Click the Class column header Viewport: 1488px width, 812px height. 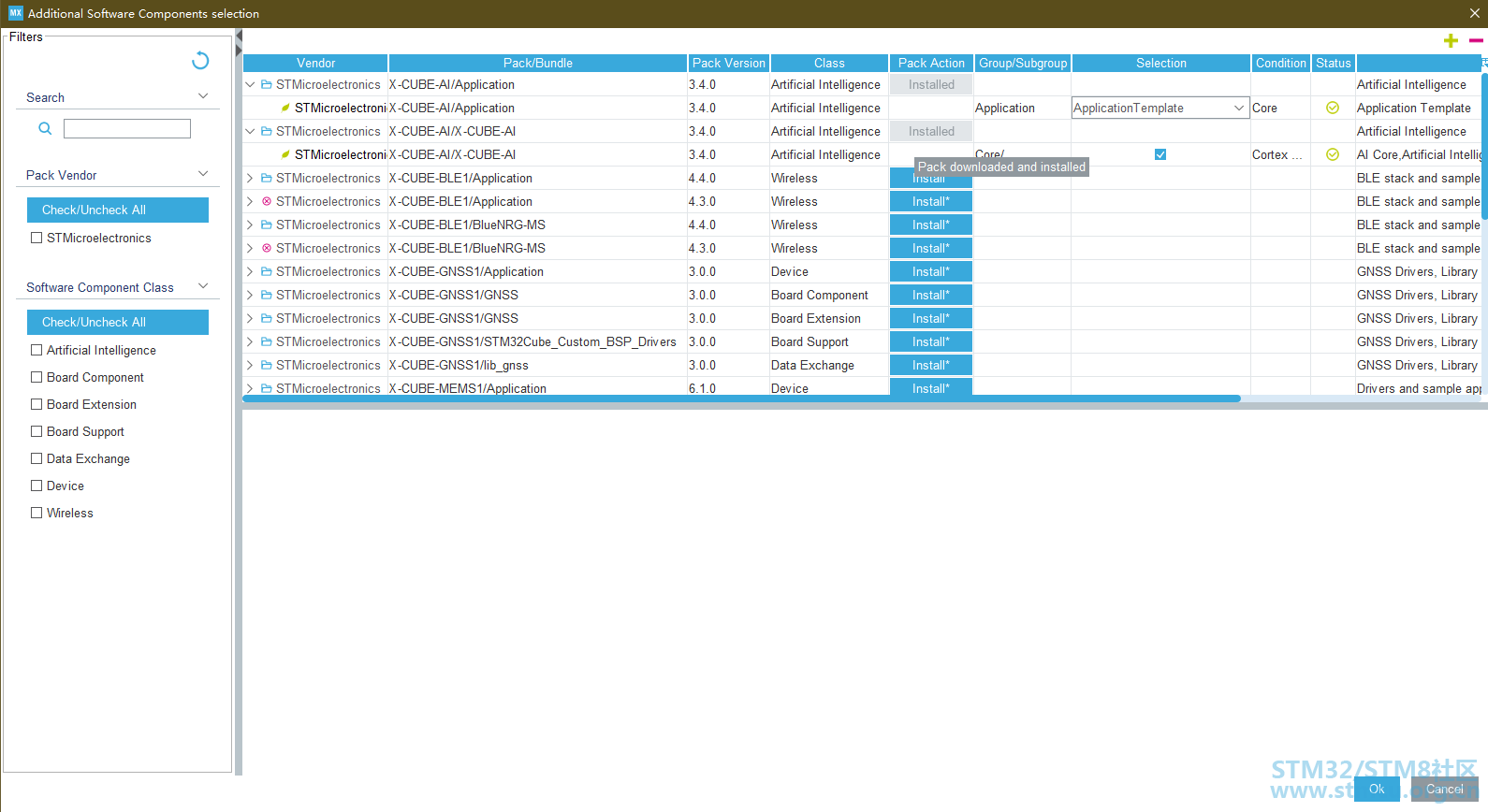[x=829, y=63]
